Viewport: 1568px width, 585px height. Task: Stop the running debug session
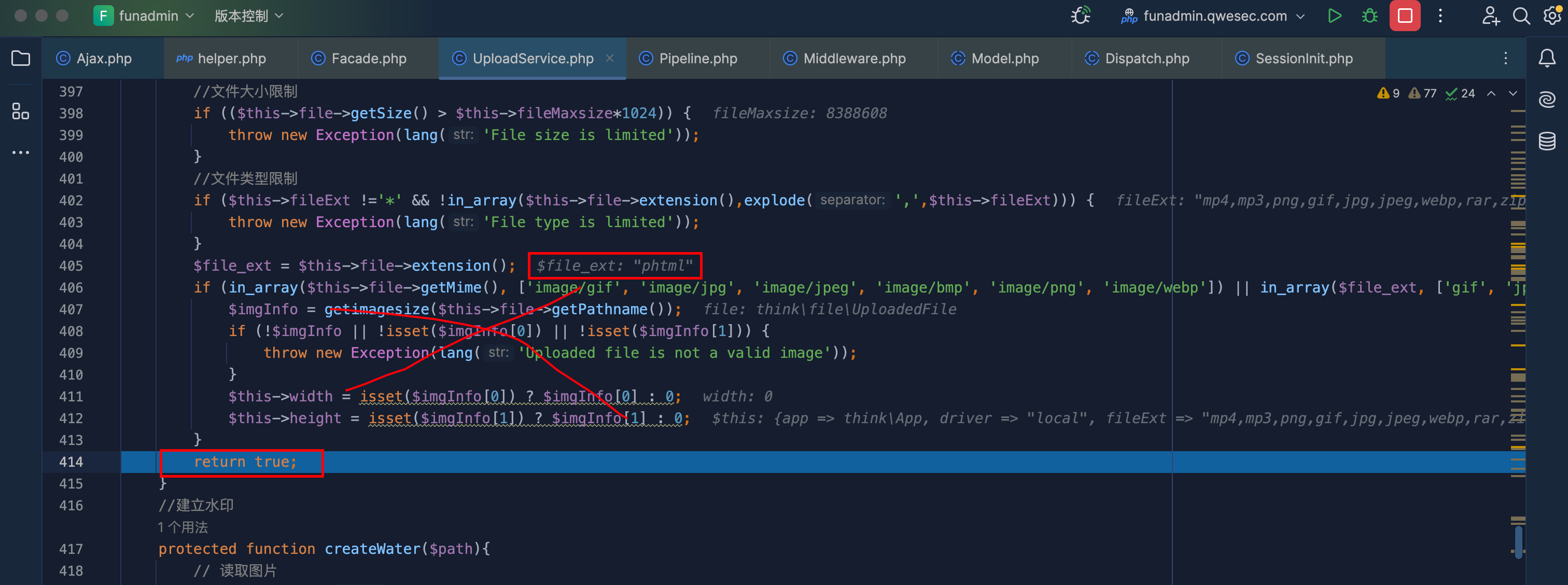(1405, 16)
